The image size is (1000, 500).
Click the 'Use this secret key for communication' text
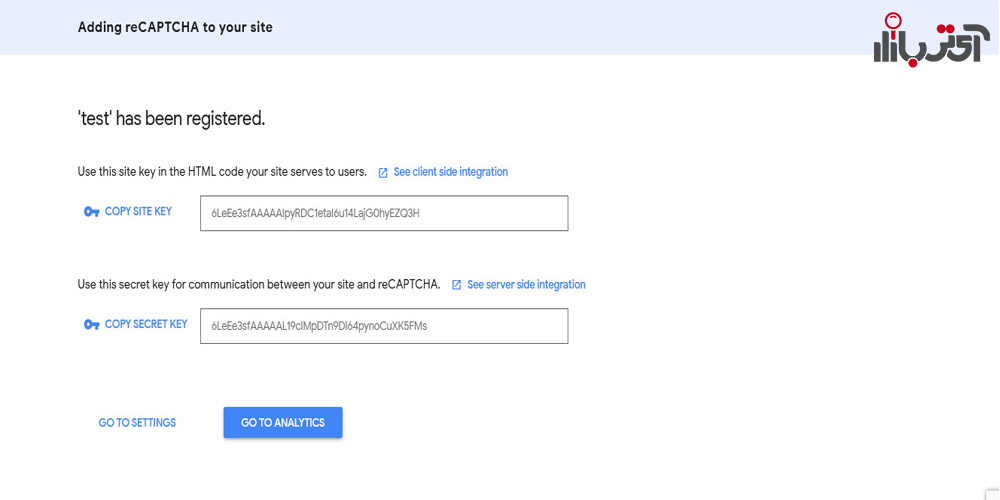point(259,285)
